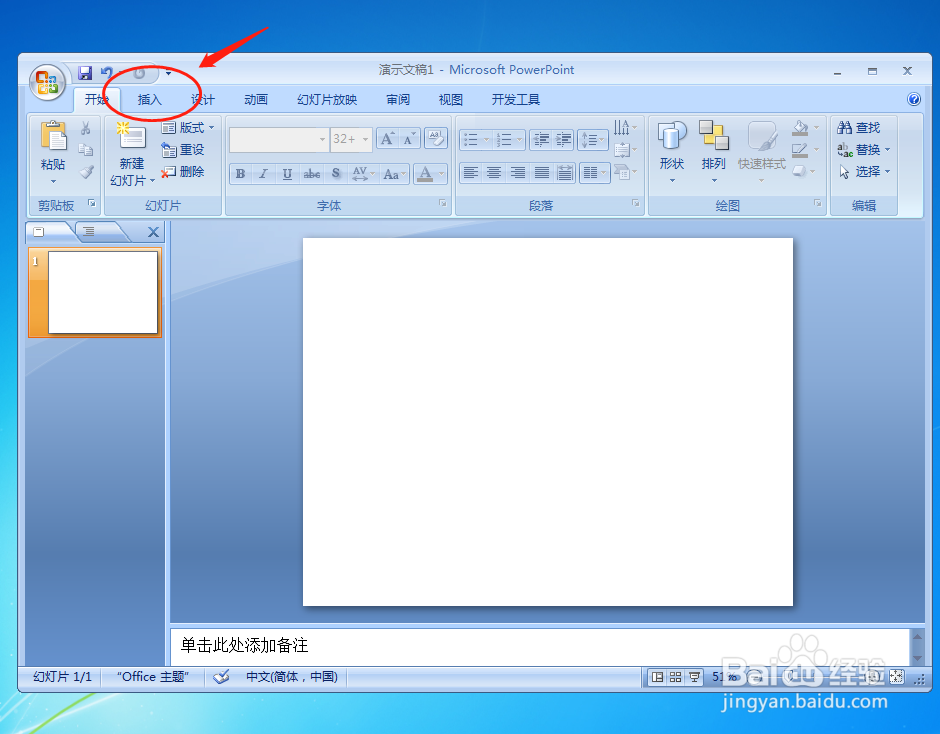Click the copy icon in clipboard group

[x=86, y=150]
